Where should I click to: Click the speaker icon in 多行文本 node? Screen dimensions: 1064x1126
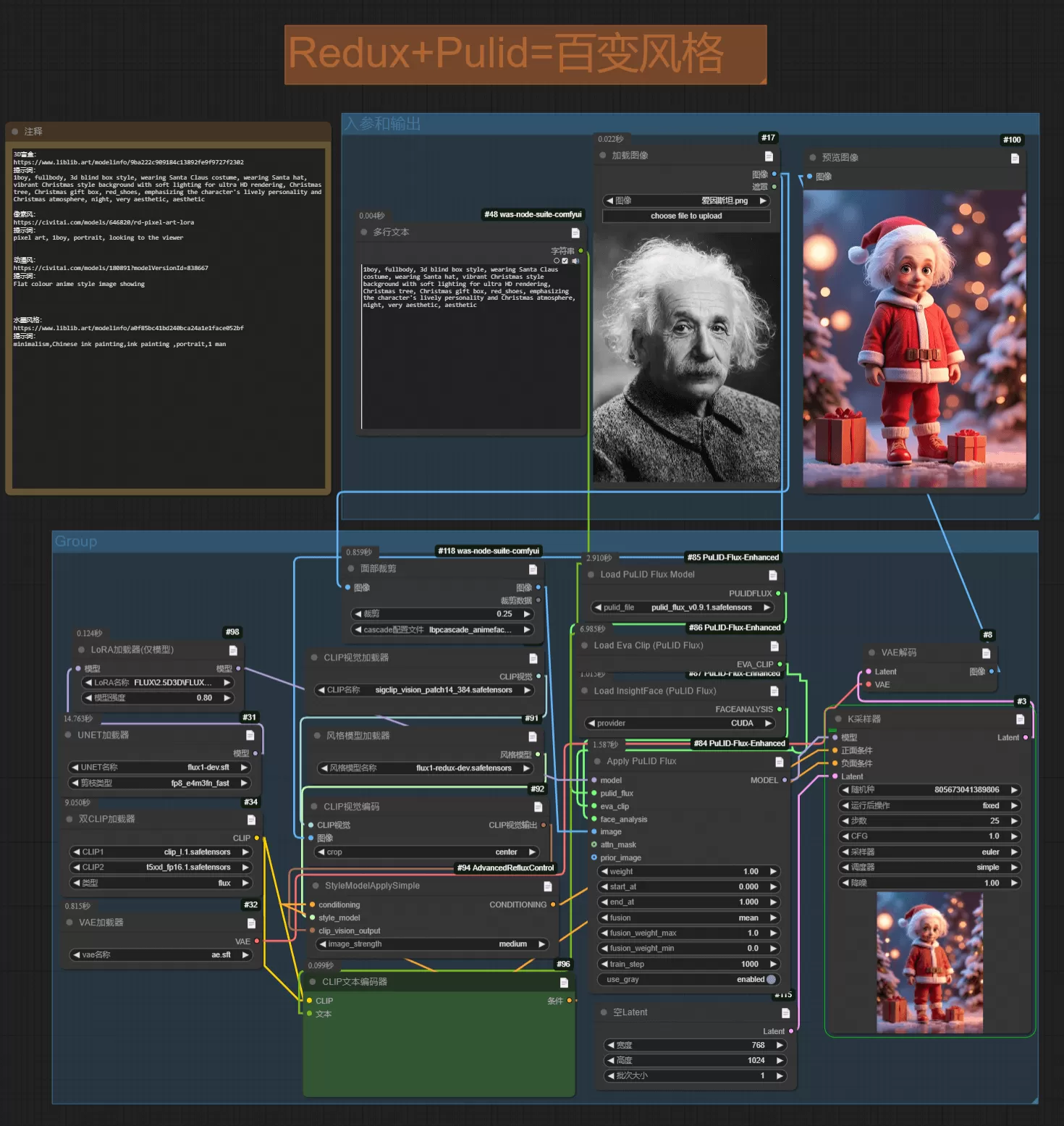[x=575, y=261]
